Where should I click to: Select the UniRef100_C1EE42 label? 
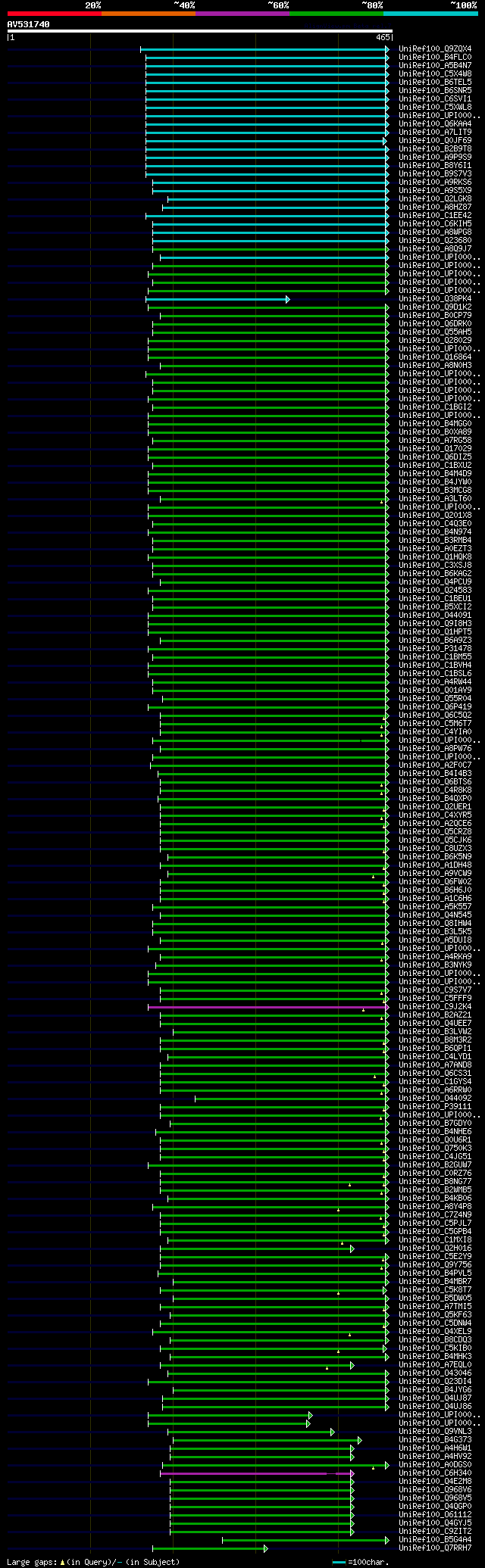click(x=435, y=216)
